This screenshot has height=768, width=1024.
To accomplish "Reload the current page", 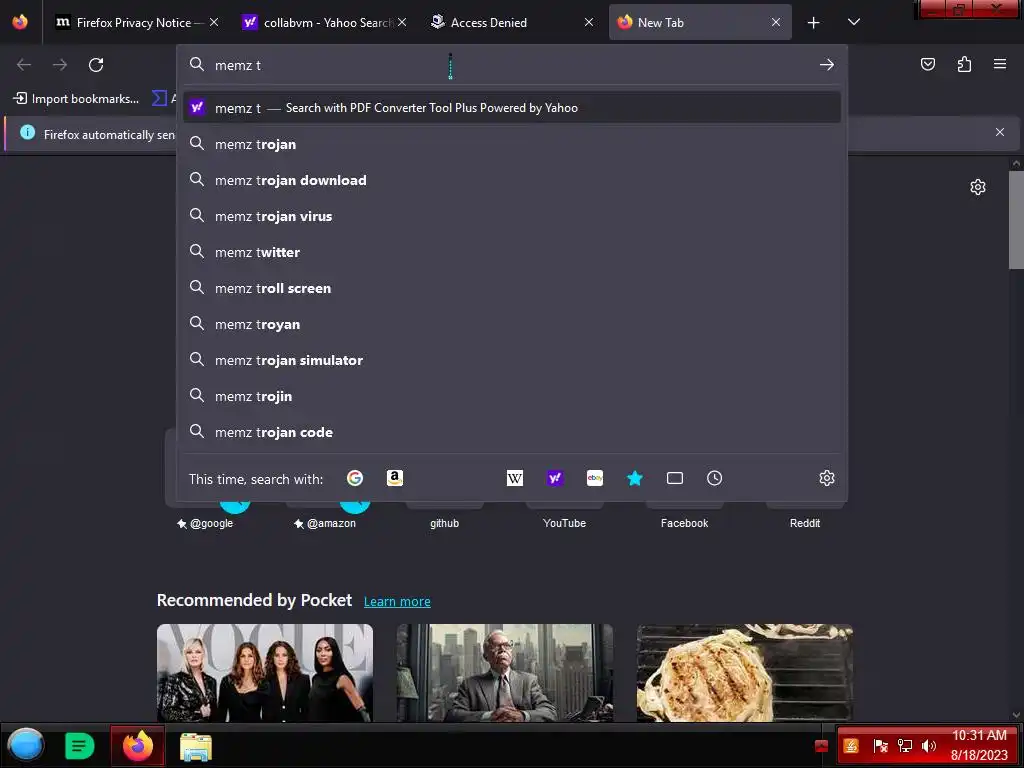I will 96,65.
